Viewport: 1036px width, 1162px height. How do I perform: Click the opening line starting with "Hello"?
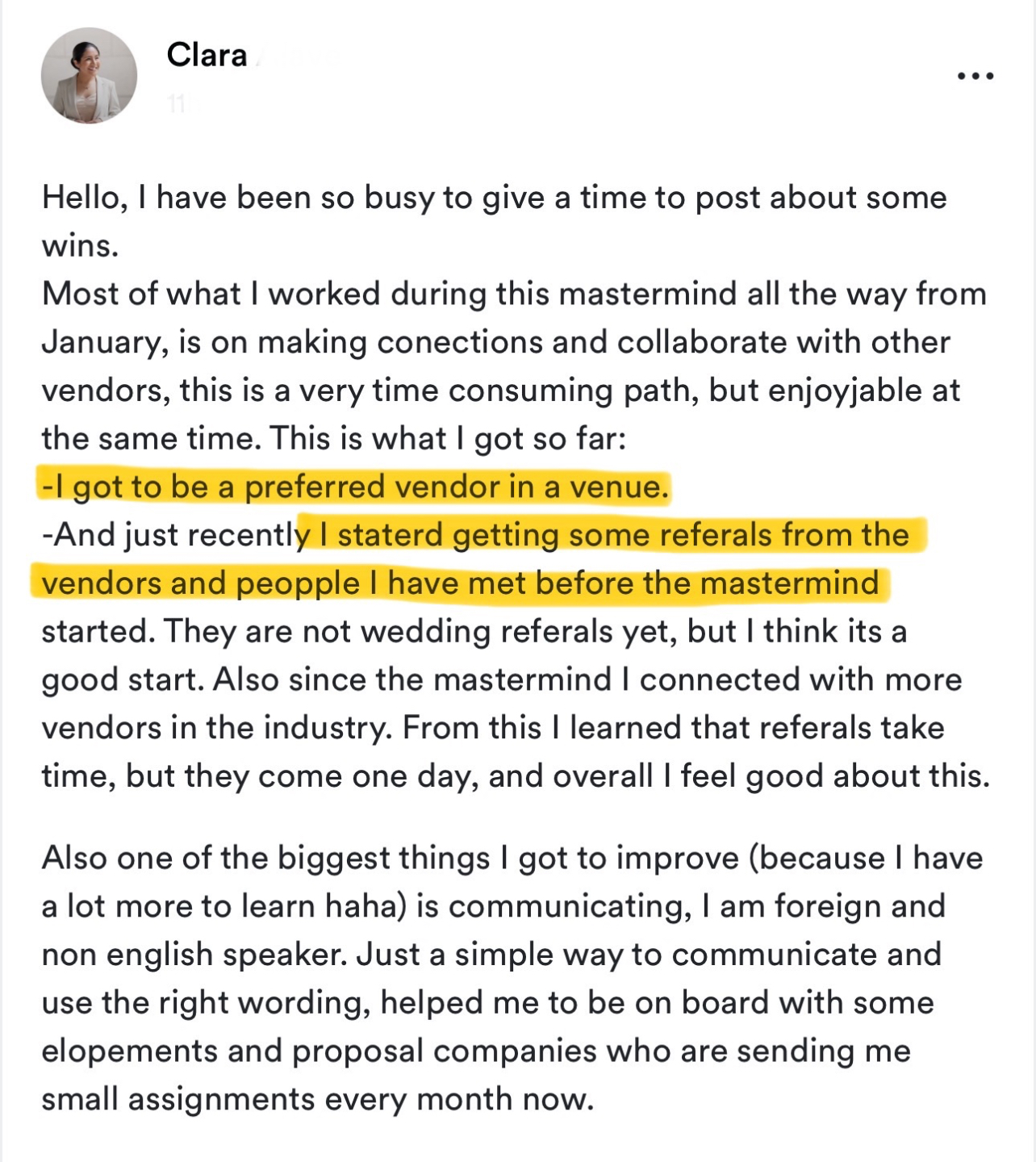point(494,198)
